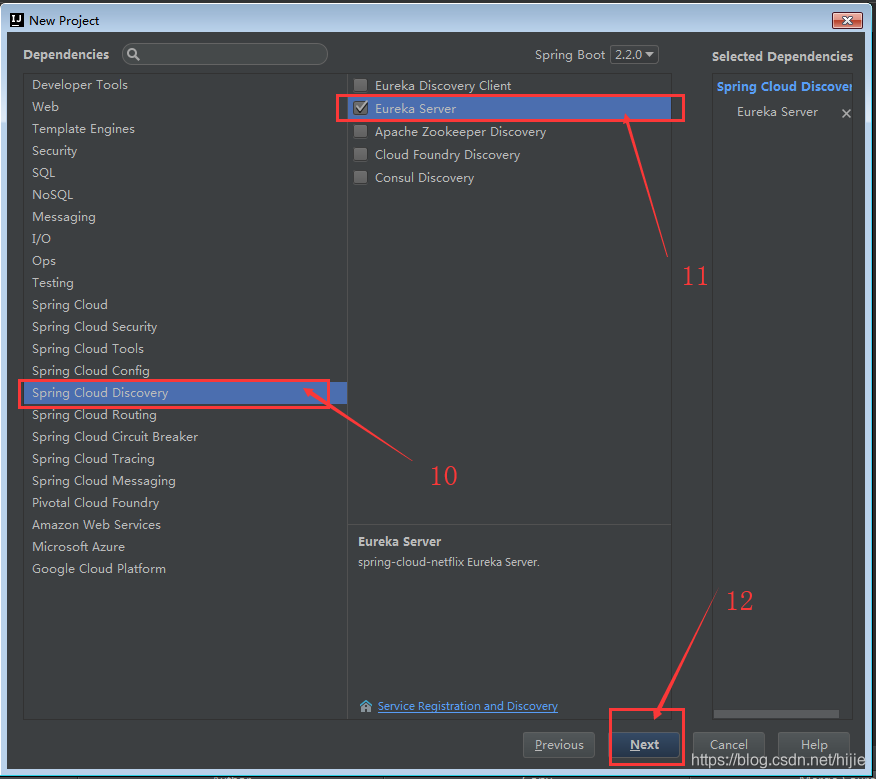Select the Web category
The image size is (876, 779).
pos(185,106)
